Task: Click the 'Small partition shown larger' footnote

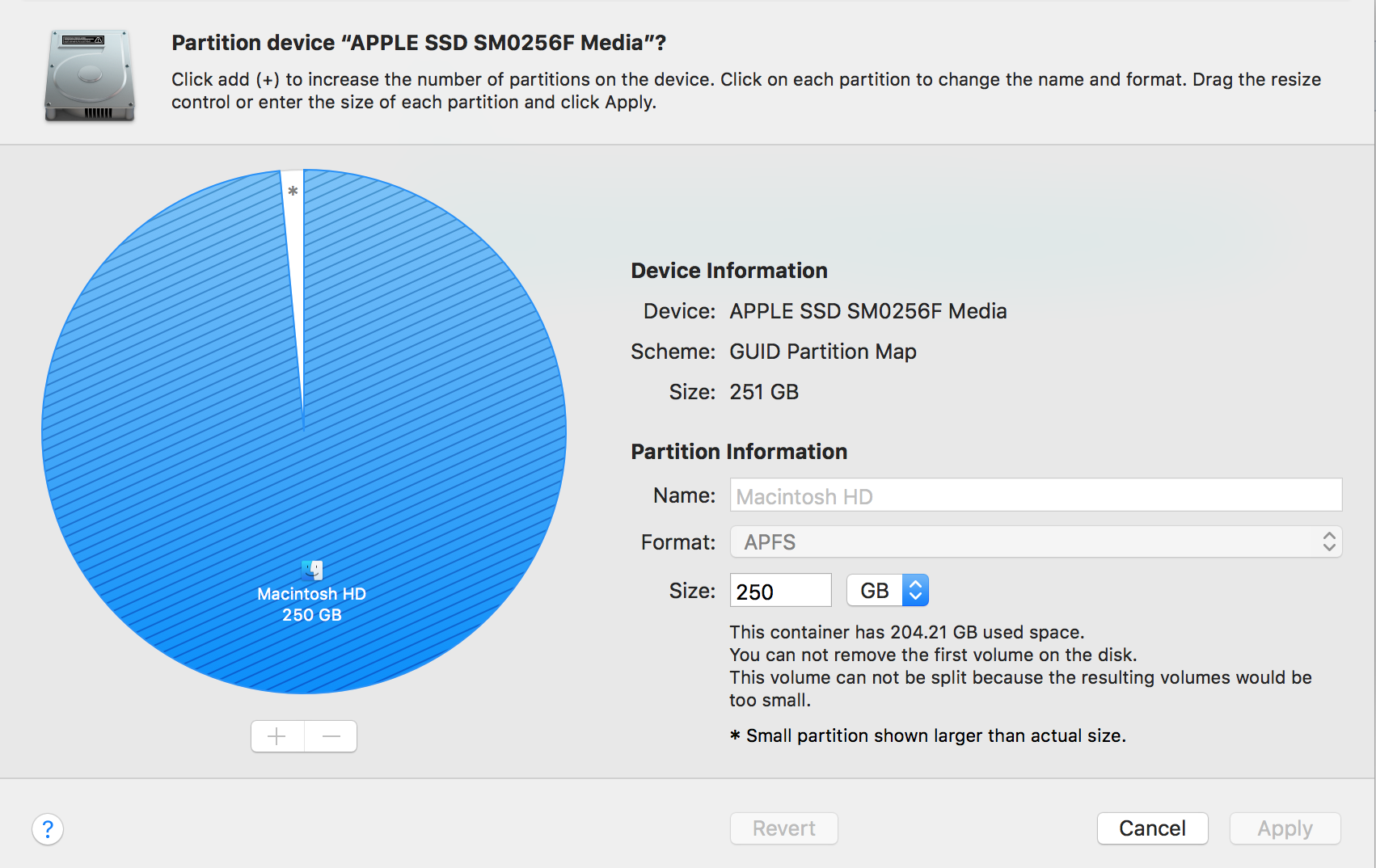Action: 927,735
